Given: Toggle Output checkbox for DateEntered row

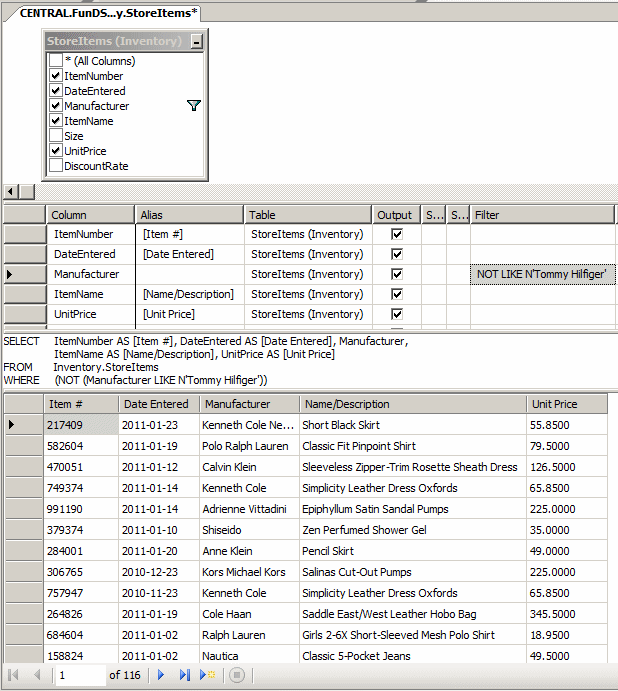Looking at the screenshot, I should tap(397, 254).
